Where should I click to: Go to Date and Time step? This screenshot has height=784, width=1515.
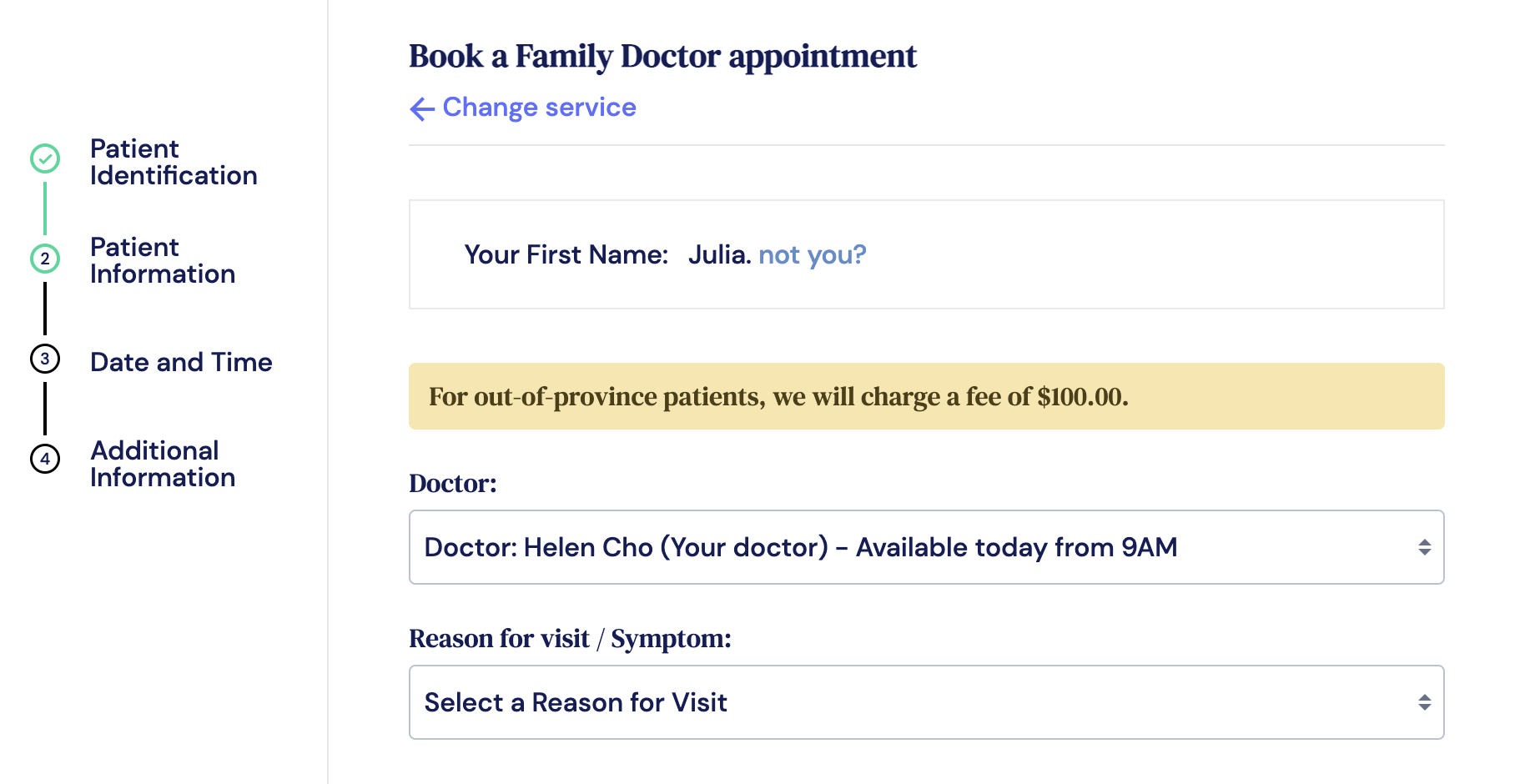(x=181, y=362)
